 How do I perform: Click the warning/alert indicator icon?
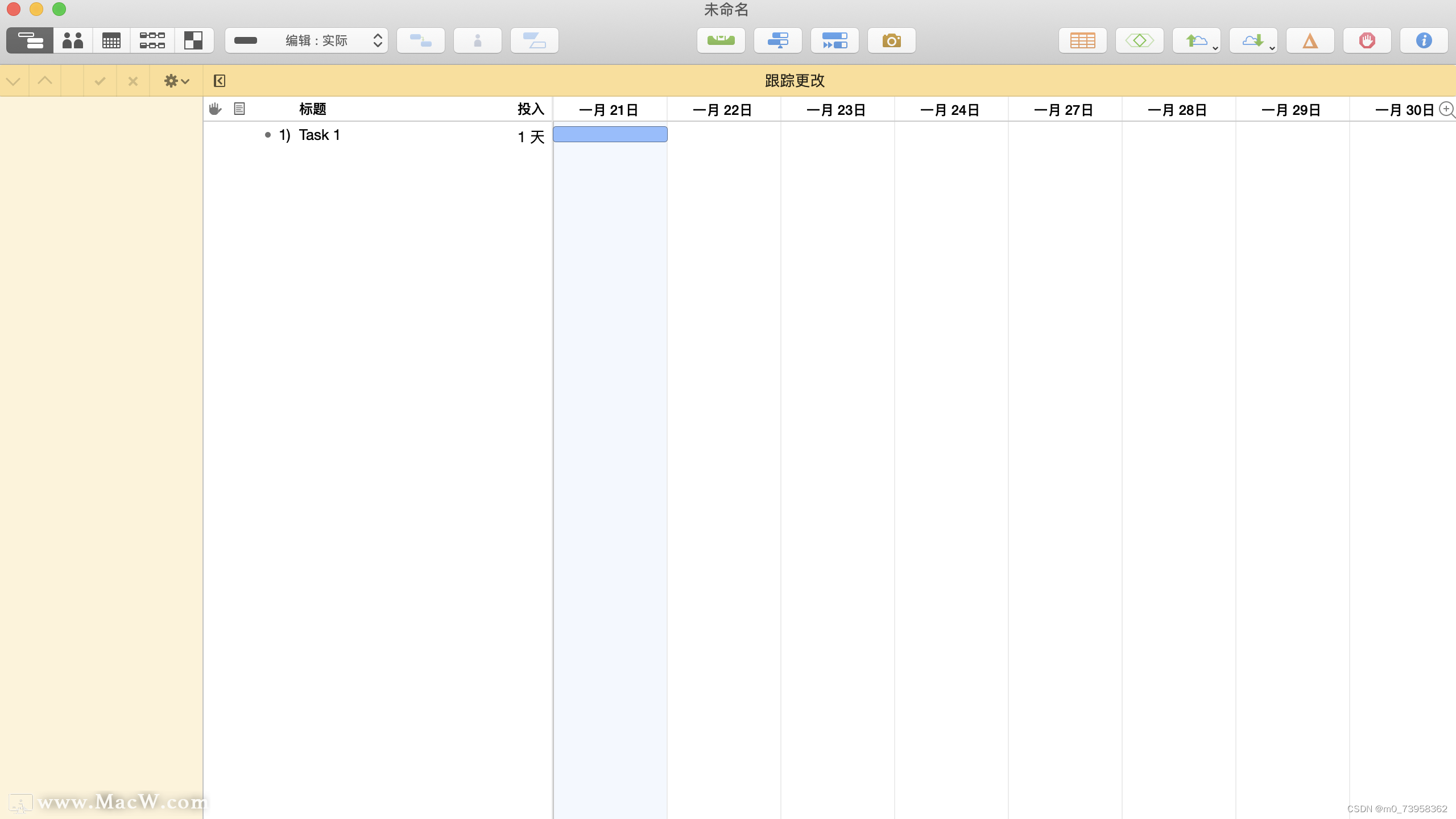[x=1310, y=40]
